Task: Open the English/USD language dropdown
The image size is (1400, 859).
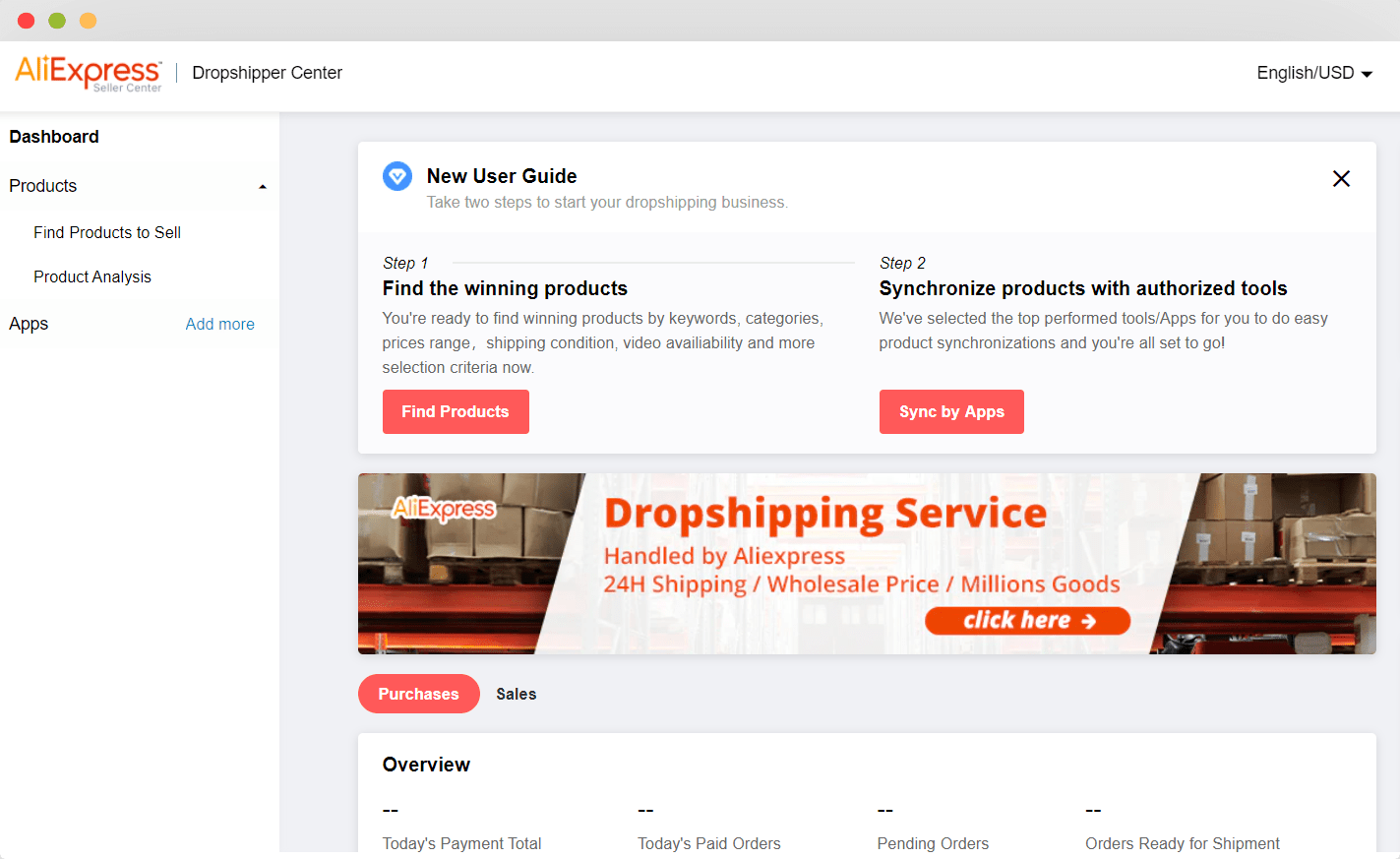Action: tap(1314, 73)
